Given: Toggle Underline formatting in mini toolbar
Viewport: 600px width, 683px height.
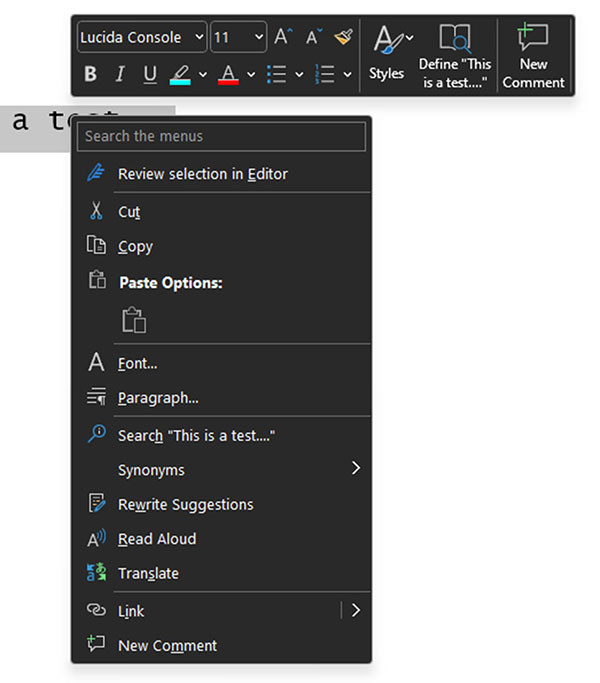Looking at the screenshot, I should (x=150, y=74).
